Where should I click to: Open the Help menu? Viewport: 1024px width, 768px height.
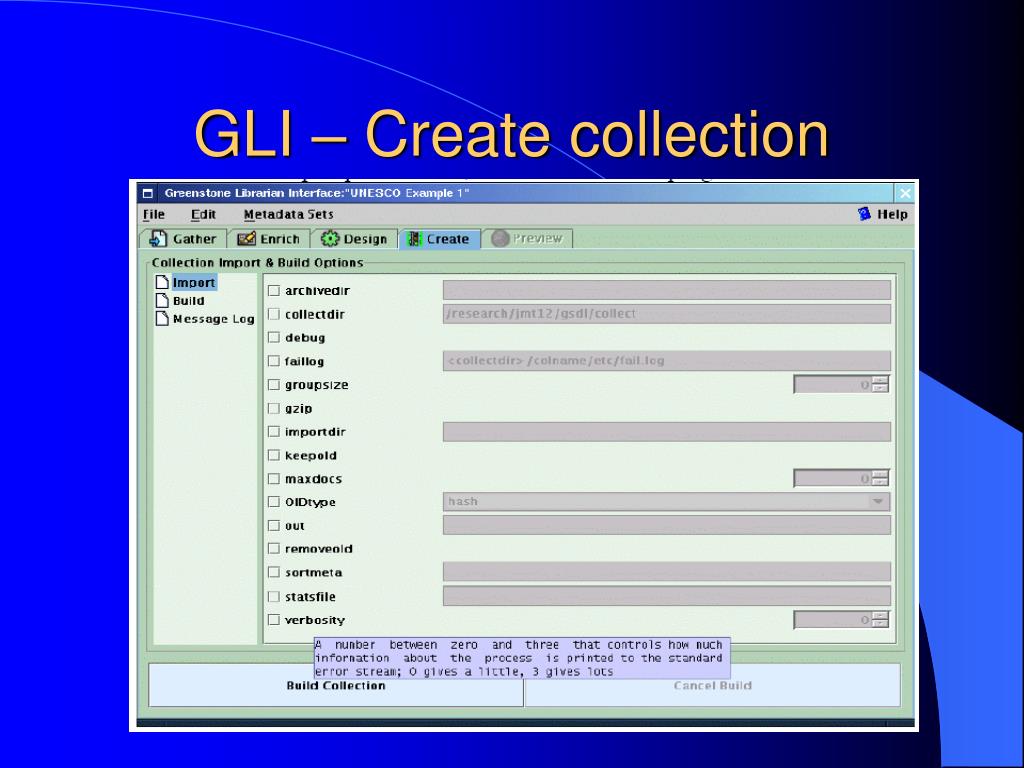[883, 214]
